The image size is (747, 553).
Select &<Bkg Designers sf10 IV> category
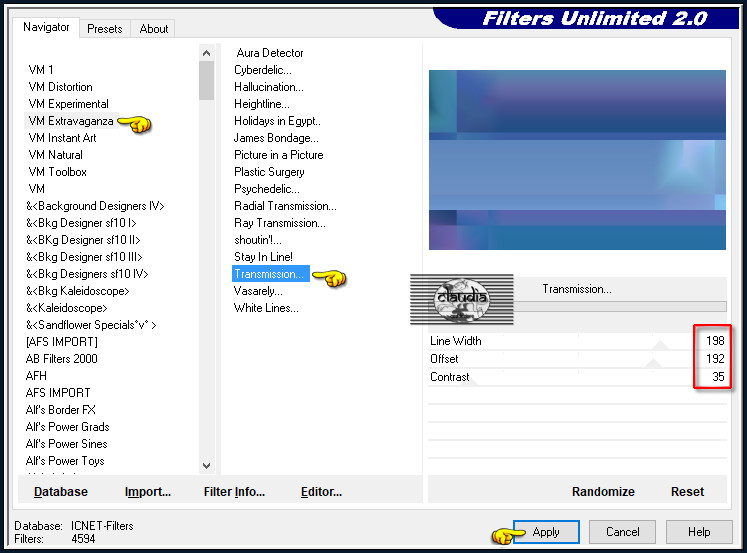point(87,274)
